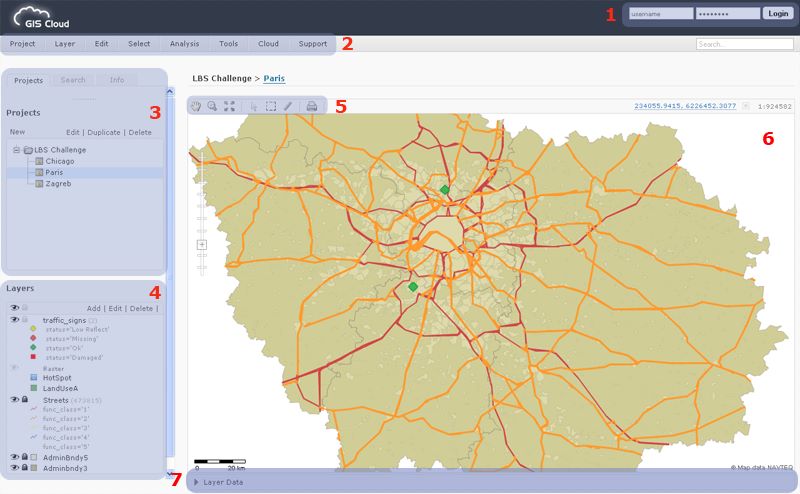Click the Chicago map icon
Screen dimensions: 800x494
click(39, 161)
